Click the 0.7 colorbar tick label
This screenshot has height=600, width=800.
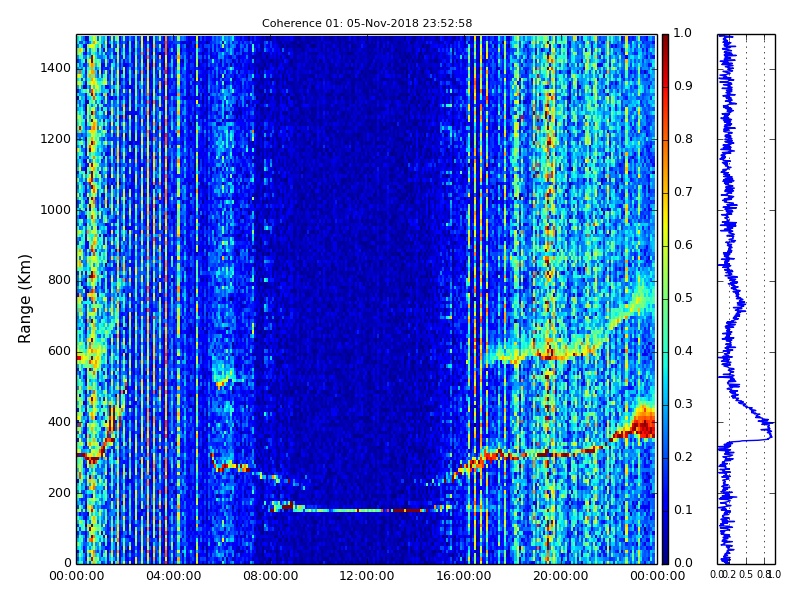683,192
